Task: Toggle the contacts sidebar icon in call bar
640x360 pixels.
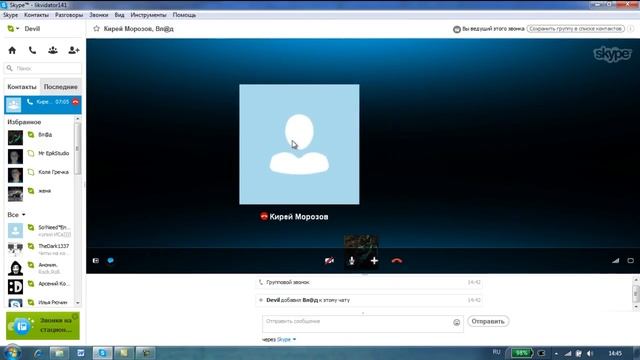Action: (x=96, y=260)
